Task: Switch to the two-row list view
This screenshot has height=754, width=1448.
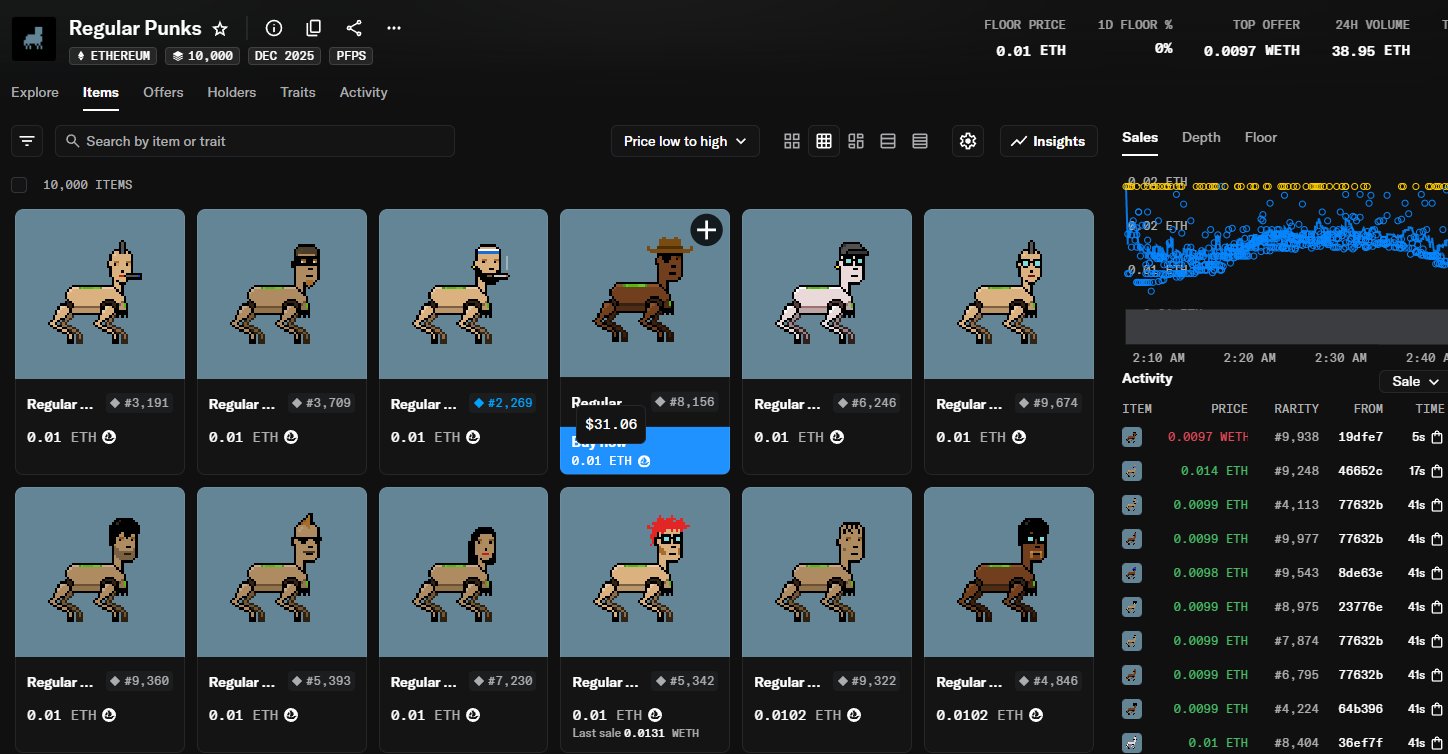Action: [x=888, y=141]
